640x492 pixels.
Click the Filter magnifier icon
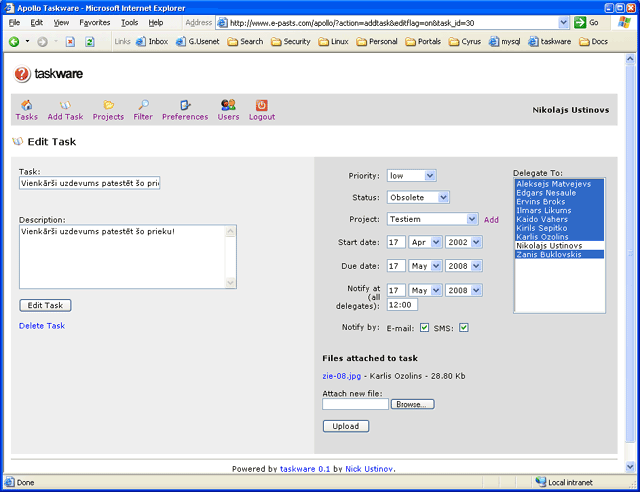click(x=143, y=105)
